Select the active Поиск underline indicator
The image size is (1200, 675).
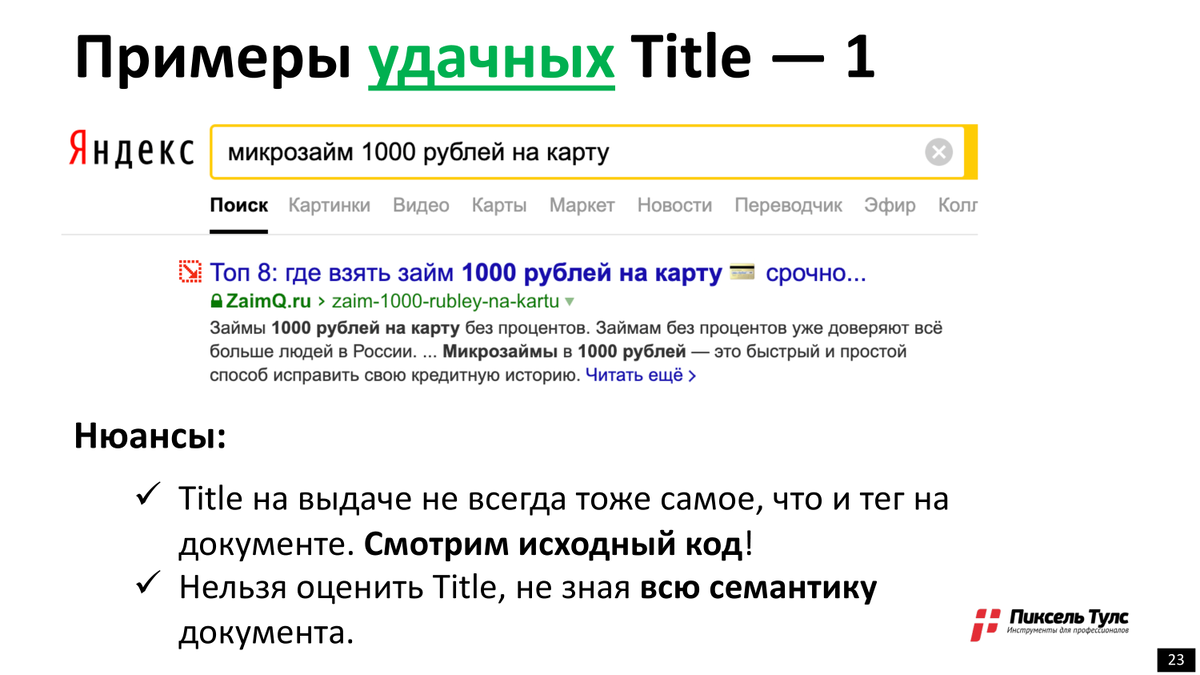[238, 228]
